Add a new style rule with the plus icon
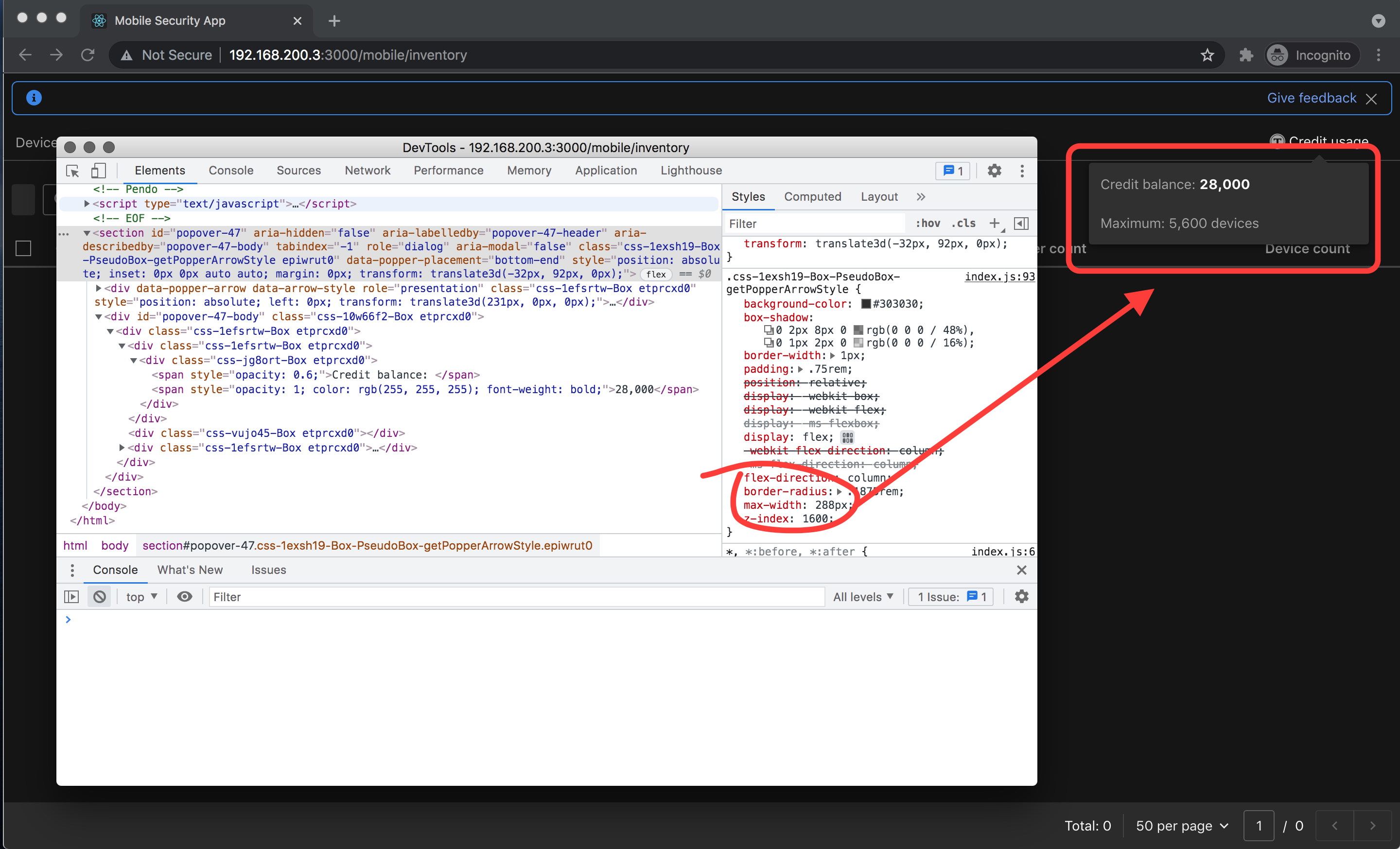 point(995,223)
